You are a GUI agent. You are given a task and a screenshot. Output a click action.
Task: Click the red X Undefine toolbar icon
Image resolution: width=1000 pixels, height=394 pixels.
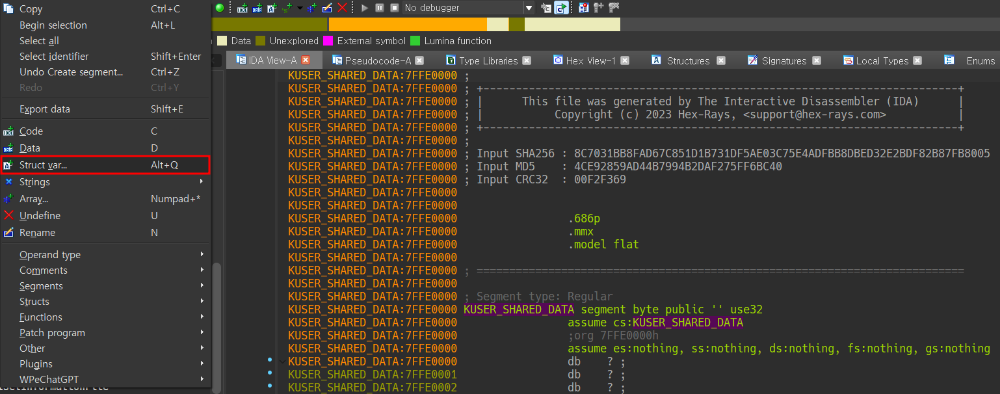point(342,8)
